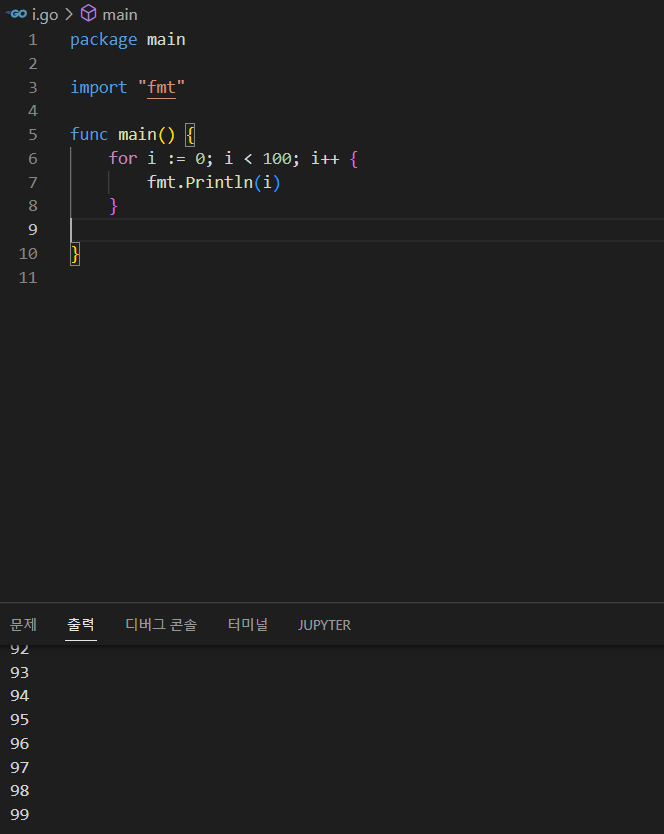Open the i.go breadcrumb item

[45, 15]
